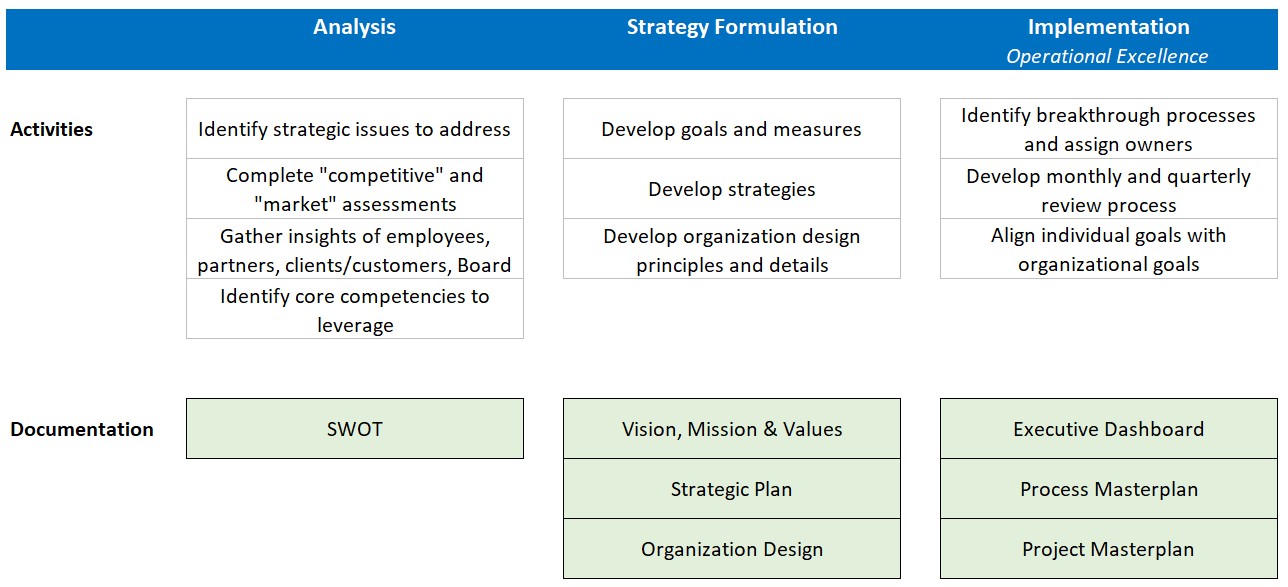This screenshot has height=587, width=1288.
Task: Click the 'Identify strategic issues to address' cell
Action: pyautogui.click(x=355, y=129)
